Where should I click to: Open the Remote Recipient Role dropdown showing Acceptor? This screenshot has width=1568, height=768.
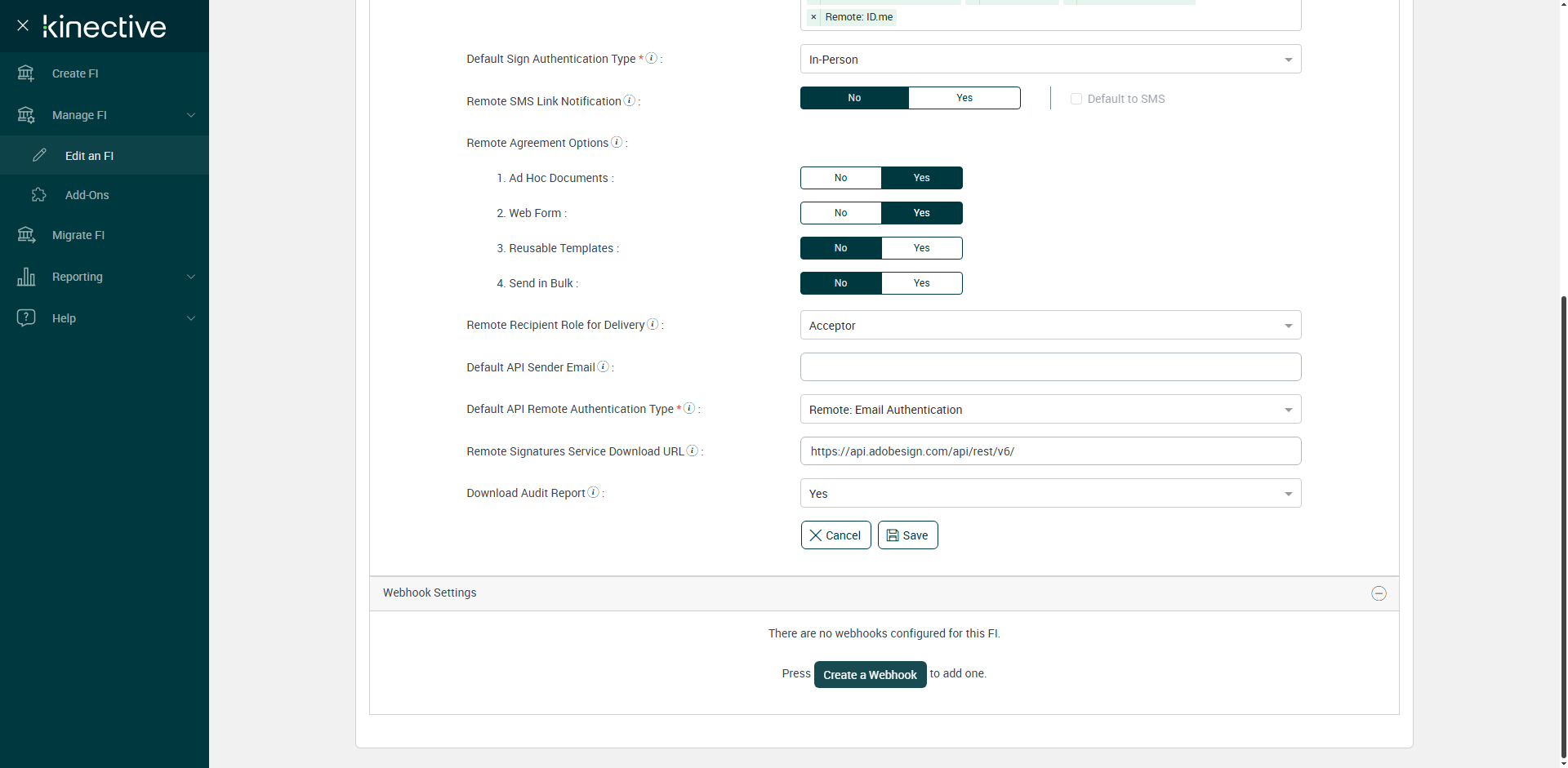click(1050, 325)
